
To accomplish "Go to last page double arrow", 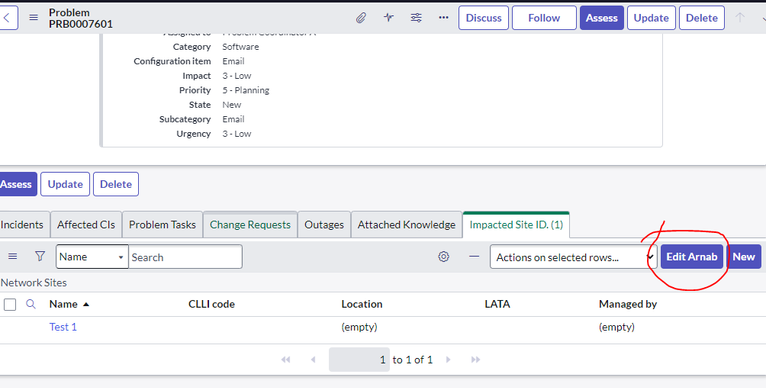I will coord(475,360).
